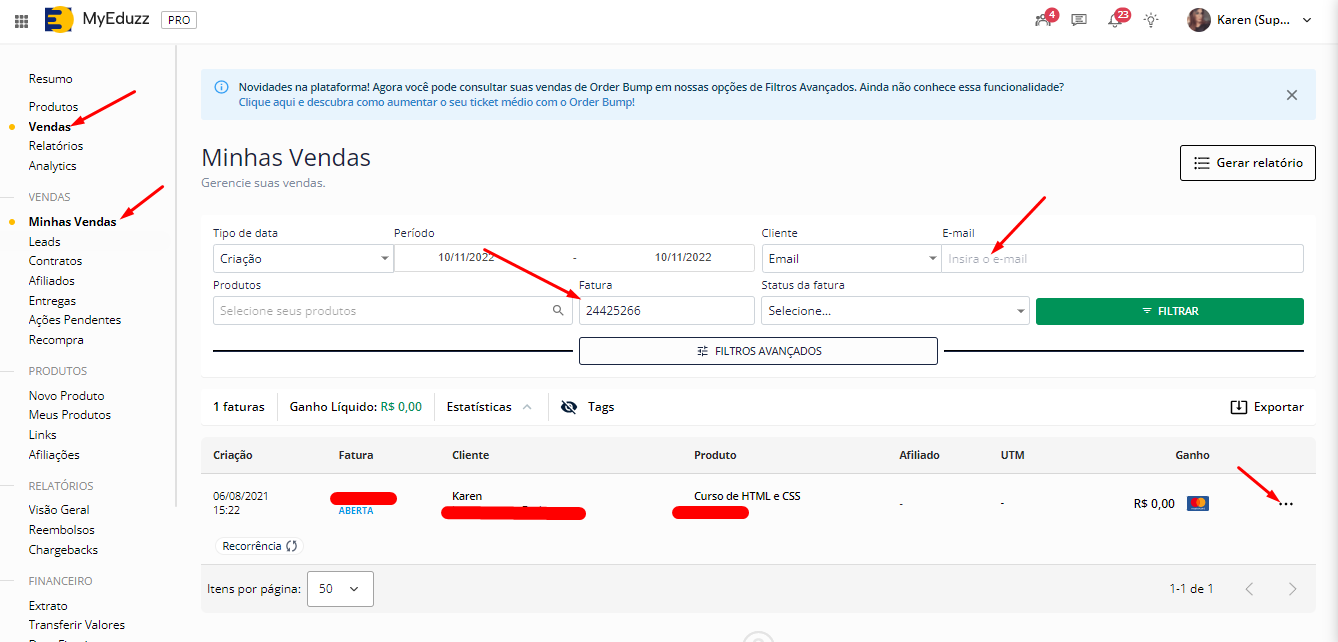Dismiss the Order Bump news banner
Image resolution: width=1338 pixels, height=642 pixels.
click(1291, 95)
